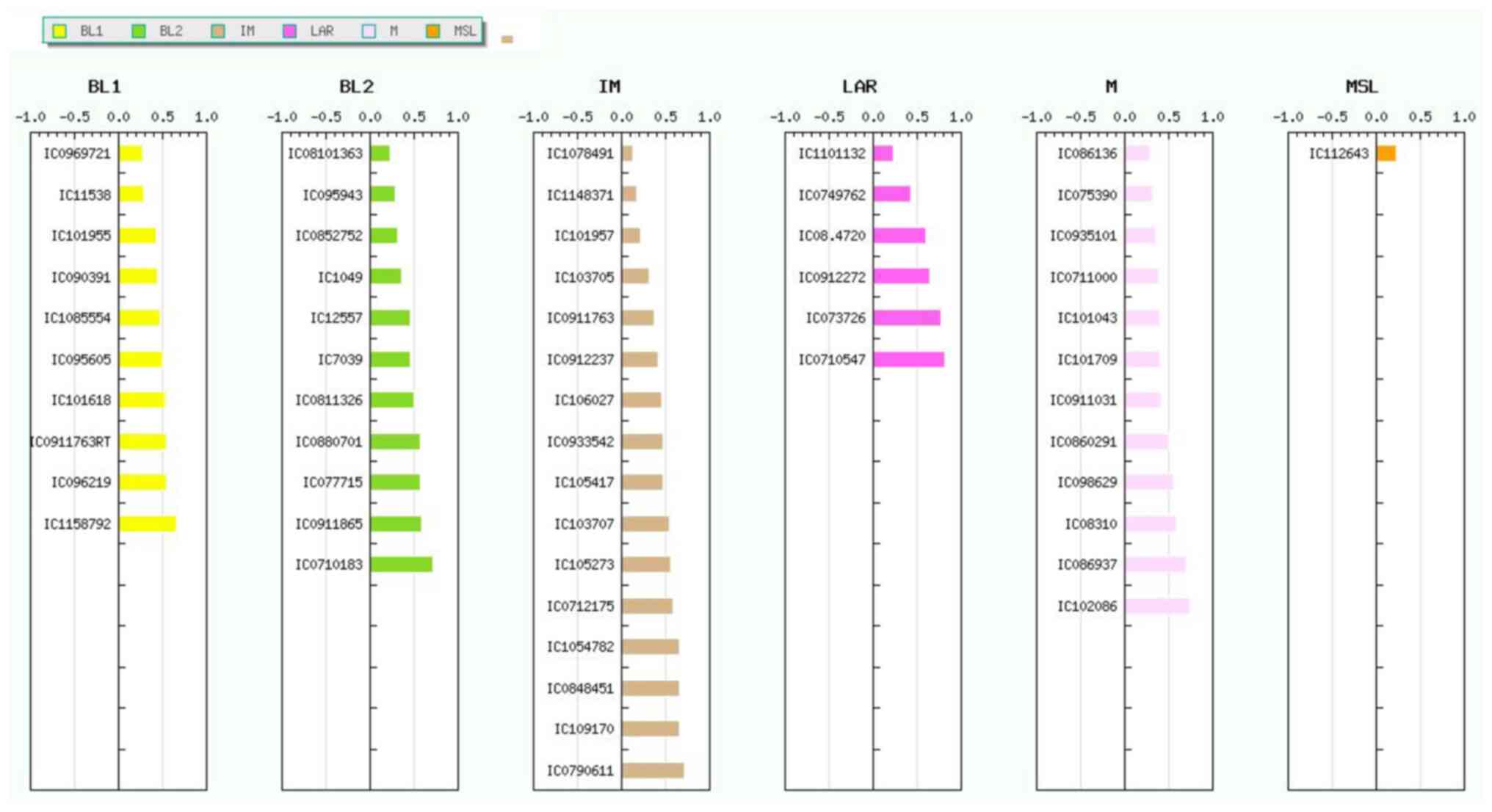The width and height of the screenshot is (1492, 812).
Task: Click the light pink bar for IC102086
Action: (1156, 606)
